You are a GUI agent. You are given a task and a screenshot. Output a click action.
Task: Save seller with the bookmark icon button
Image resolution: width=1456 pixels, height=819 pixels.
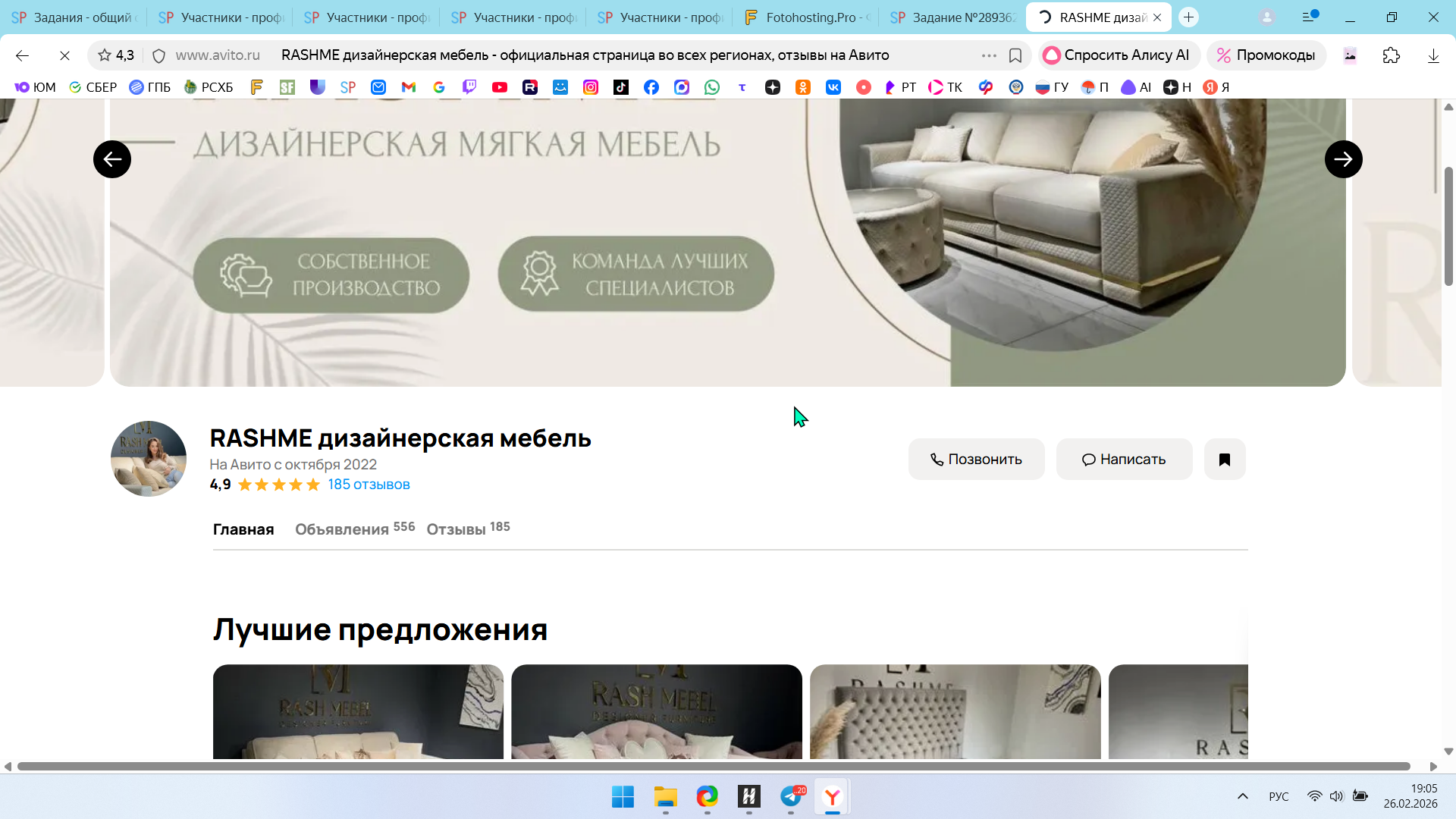coord(1224,459)
